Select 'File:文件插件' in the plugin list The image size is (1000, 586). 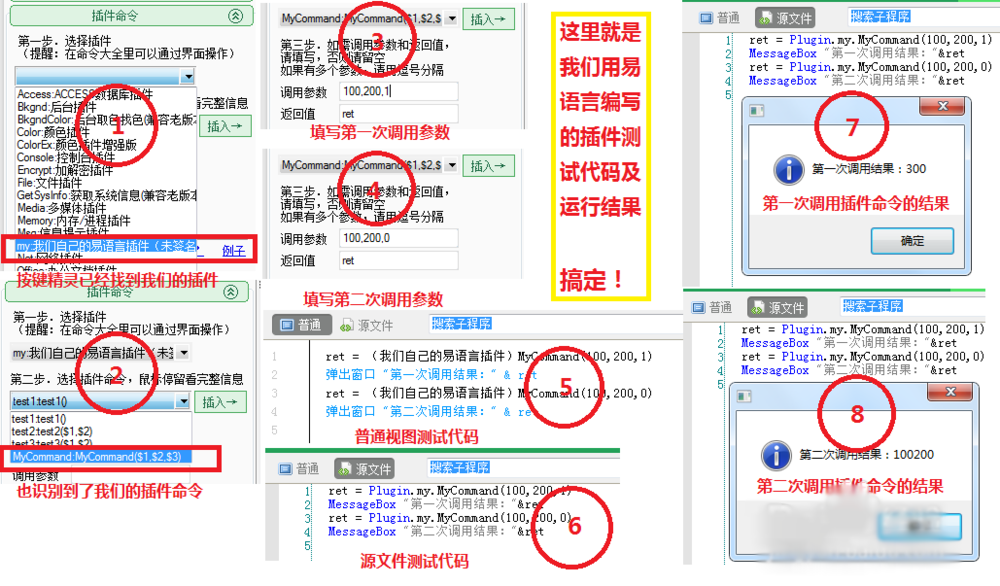pyautogui.click(x=49, y=183)
